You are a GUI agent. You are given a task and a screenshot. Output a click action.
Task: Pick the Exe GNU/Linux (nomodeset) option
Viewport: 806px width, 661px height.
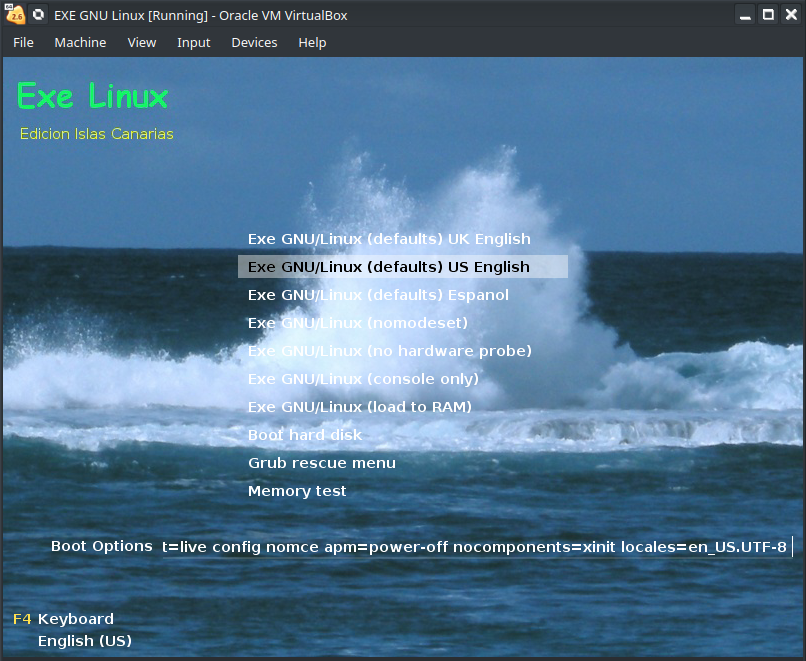[358, 323]
